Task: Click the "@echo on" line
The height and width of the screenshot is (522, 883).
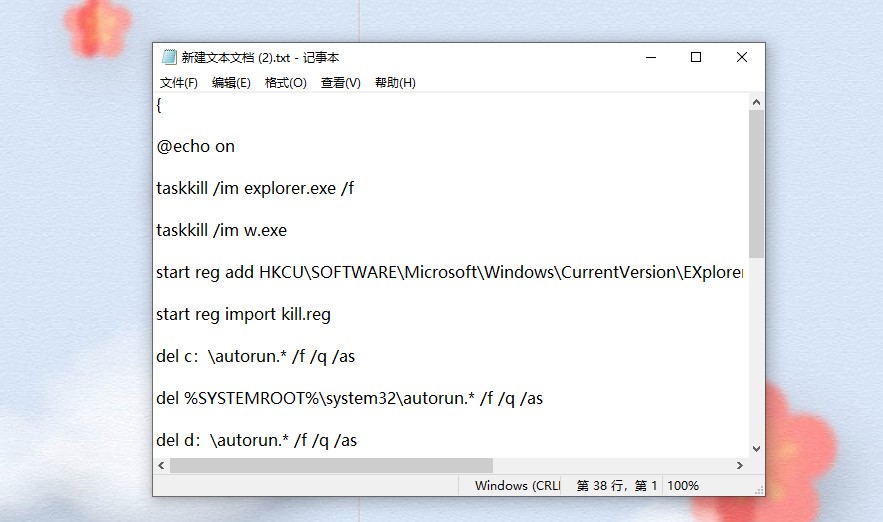Action: click(x=195, y=146)
